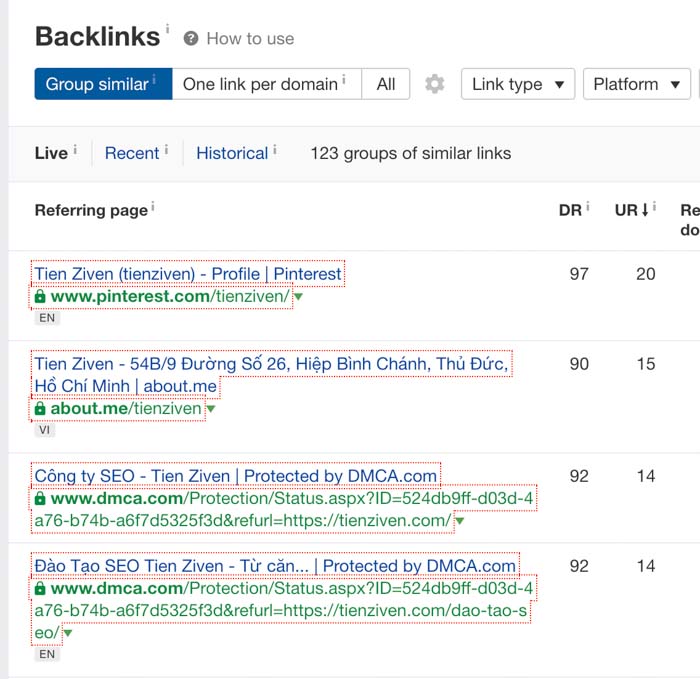Click EN tag under pinterest row

[x=47, y=318]
